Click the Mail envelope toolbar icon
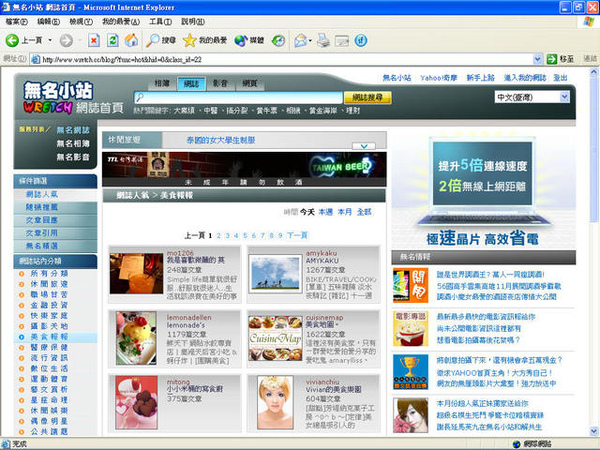This screenshot has height=450, width=600. 300,40
